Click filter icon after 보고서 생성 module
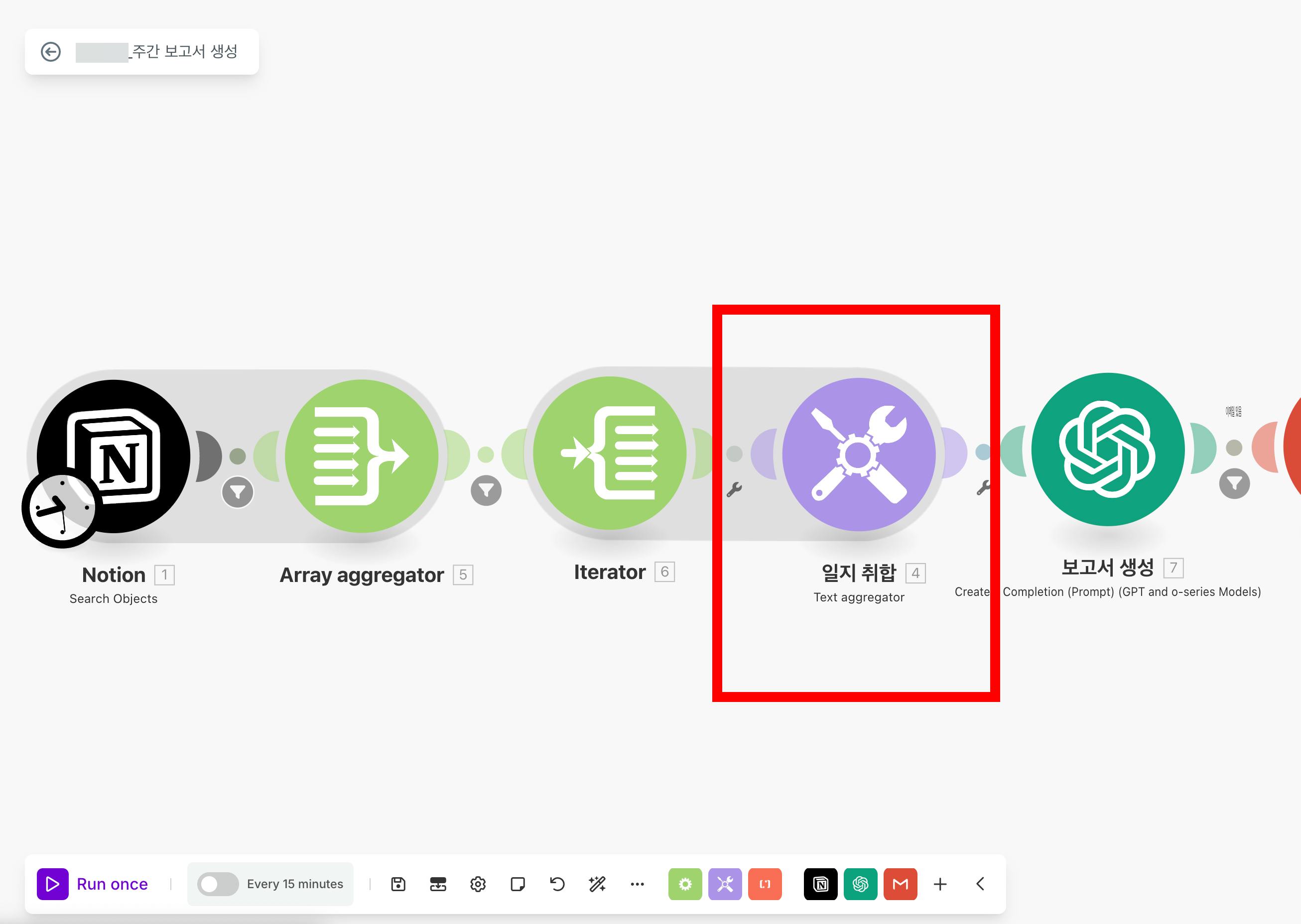The width and height of the screenshot is (1301, 924). (1234, 484)
